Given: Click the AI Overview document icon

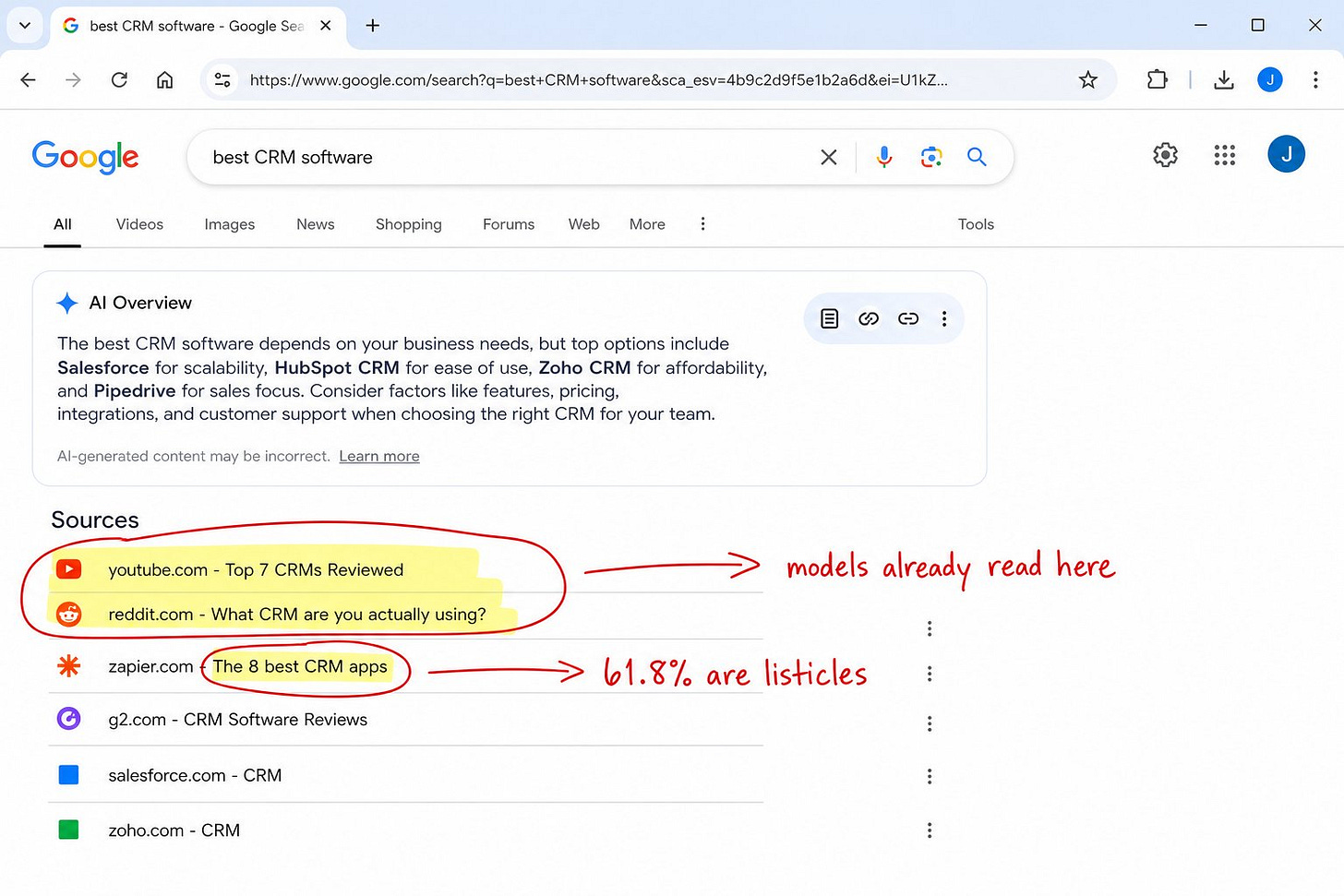Looking at the screenshot, I should (830, 318).
